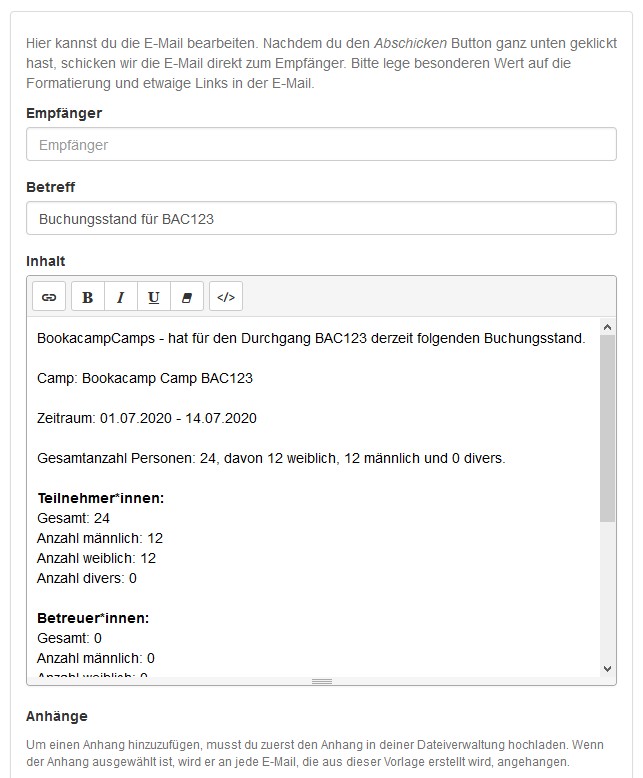Open the HTML code view
The width and height of the screenshot is (643, 778).
point(226,297)
